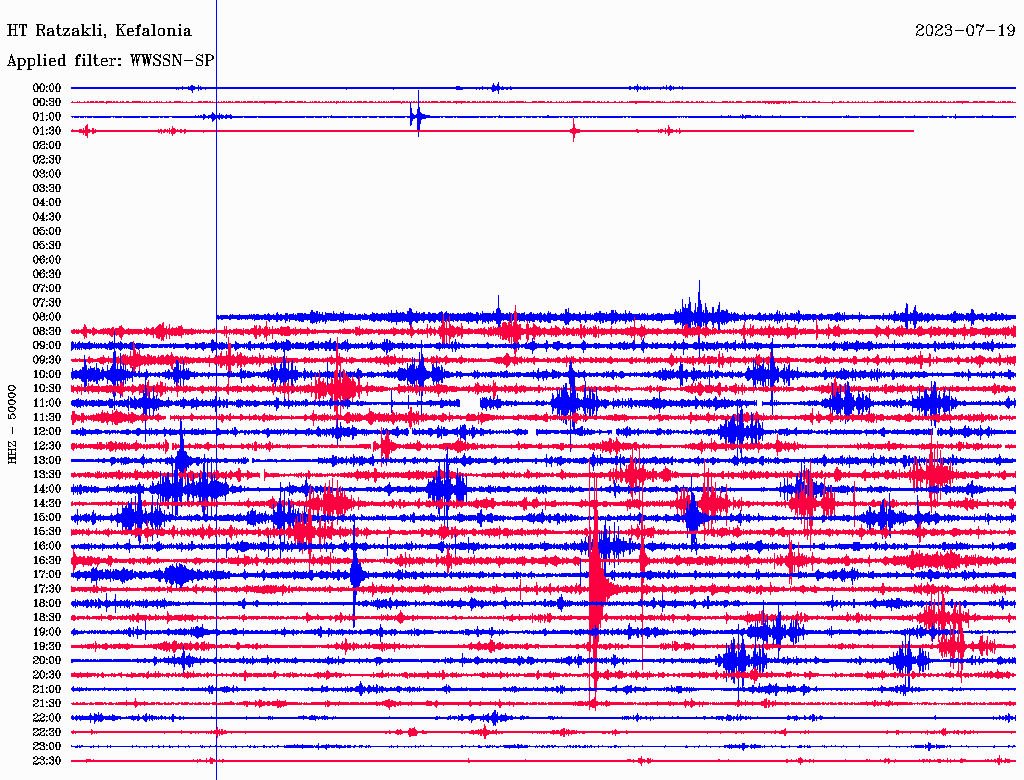This screenshot has height=780, width=1024.
Task: Click the blue vertical time cursor line
Action: tap(216, 392)
